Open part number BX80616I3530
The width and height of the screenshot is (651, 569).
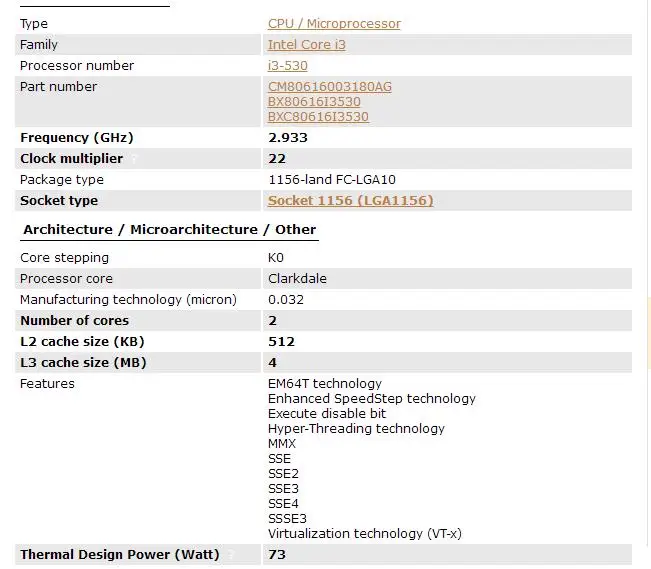pyautogui.click(x=314, y=101)
